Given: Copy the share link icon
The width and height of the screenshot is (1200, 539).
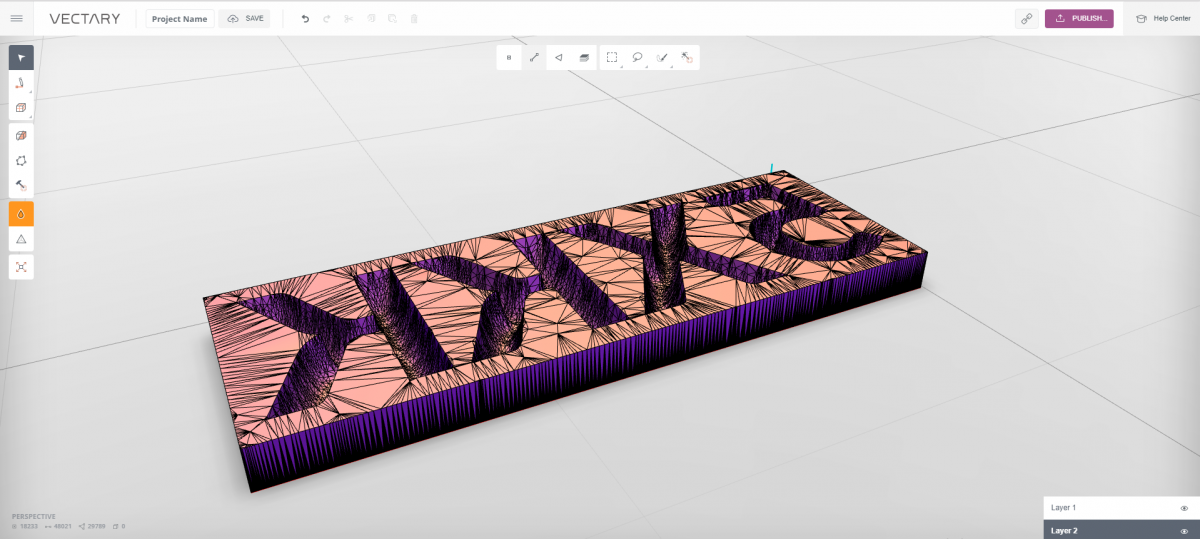Looking at the screenshot, I should (x=1026, y=19).
